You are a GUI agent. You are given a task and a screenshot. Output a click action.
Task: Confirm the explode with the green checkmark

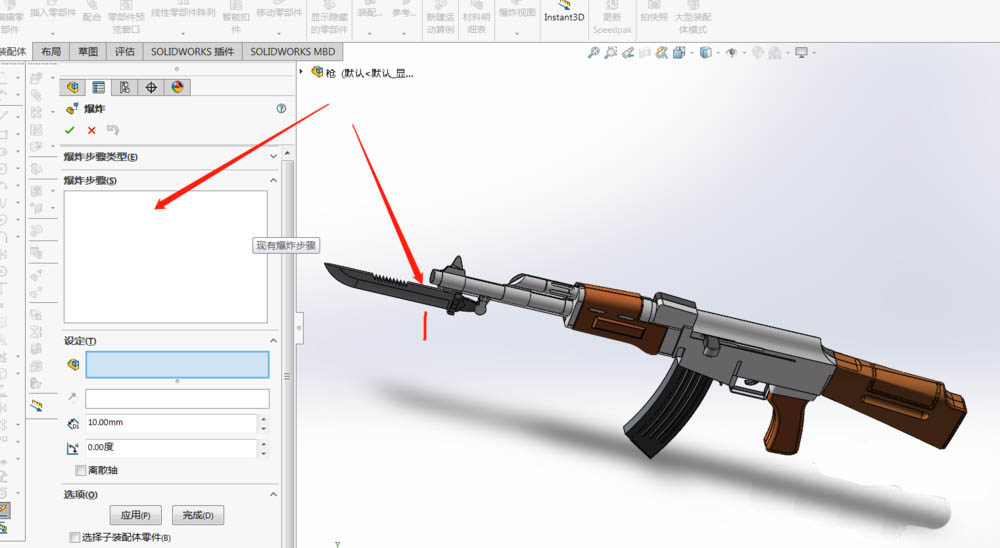(69, 130)
